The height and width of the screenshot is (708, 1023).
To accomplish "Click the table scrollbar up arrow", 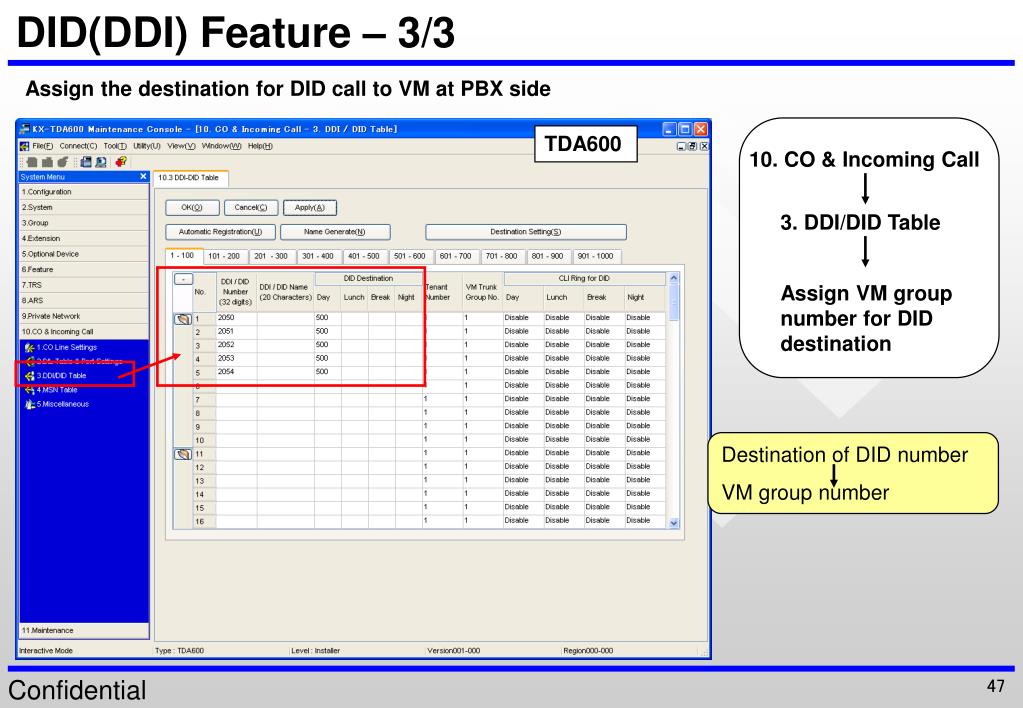I will click(x=674, y=279).
